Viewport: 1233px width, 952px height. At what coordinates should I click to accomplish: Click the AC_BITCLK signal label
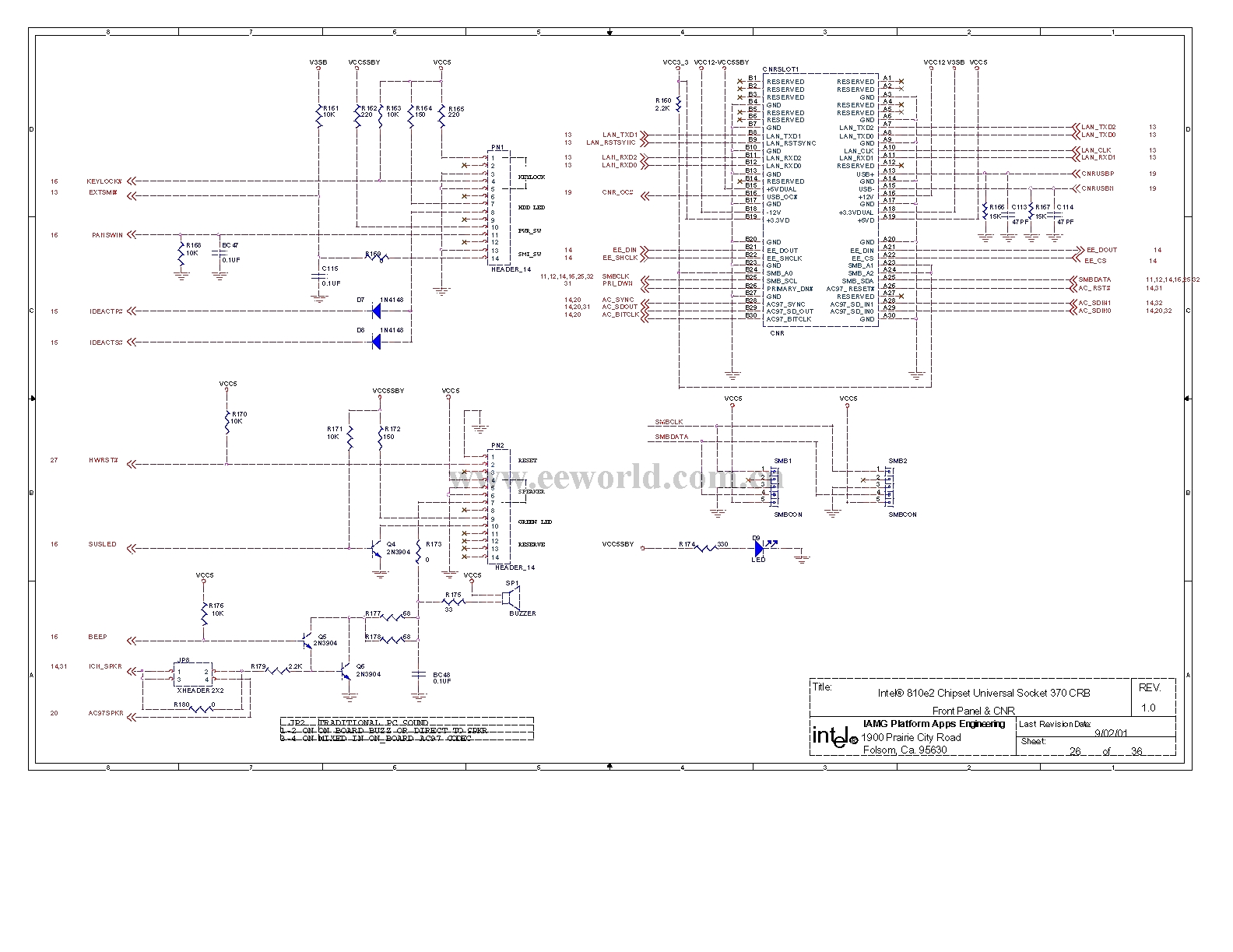coord(620,314)
